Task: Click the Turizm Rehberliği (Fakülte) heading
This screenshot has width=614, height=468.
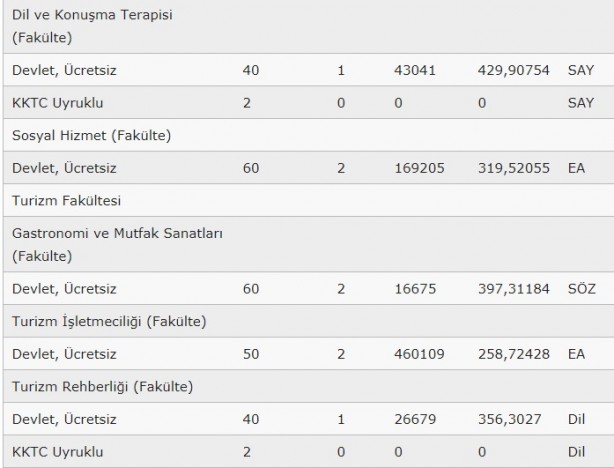Action: 103,387
